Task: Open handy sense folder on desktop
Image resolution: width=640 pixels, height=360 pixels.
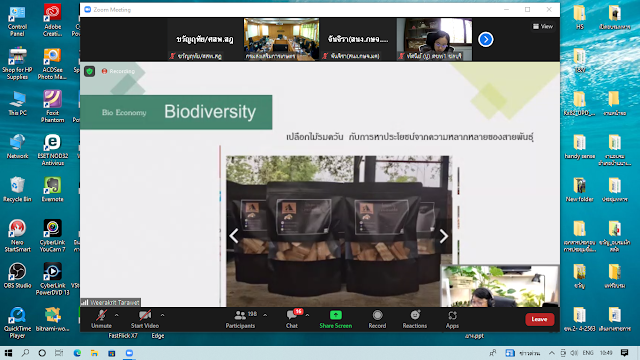Action: pyautogui.click(x=580, y=147)
